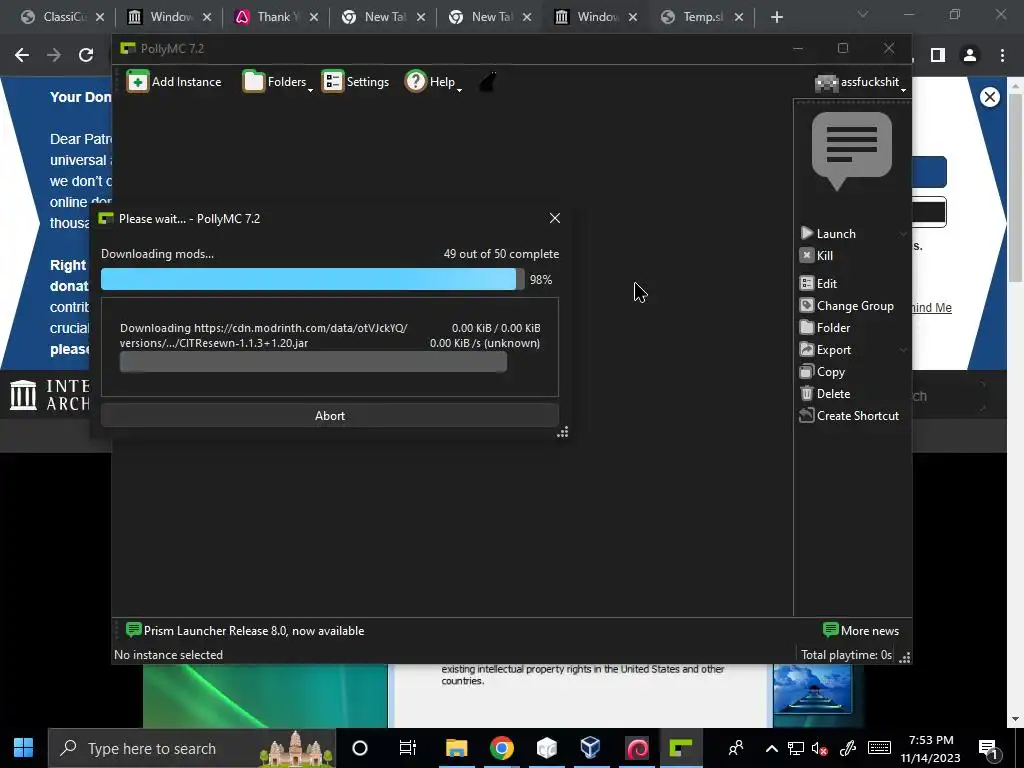The image size is (1024, 768).
Task: Open a new browser tab with plus
Action: pyautogui.click(x=776, y=17)
